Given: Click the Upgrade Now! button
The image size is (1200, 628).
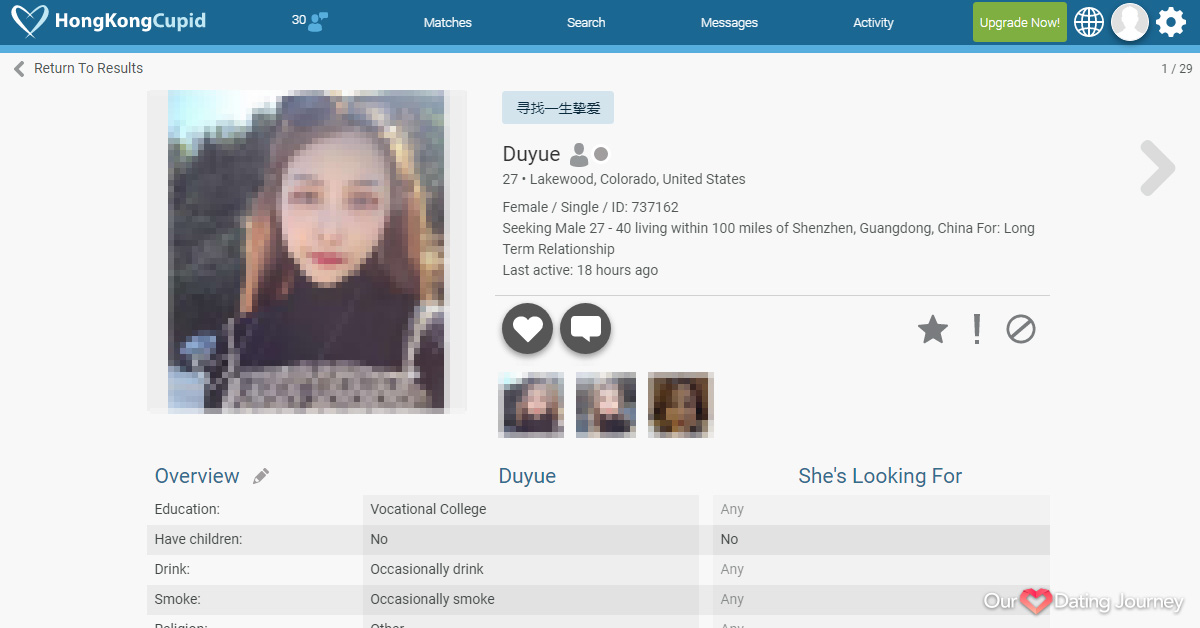Looking at the screenshot, I should 1019,22.
